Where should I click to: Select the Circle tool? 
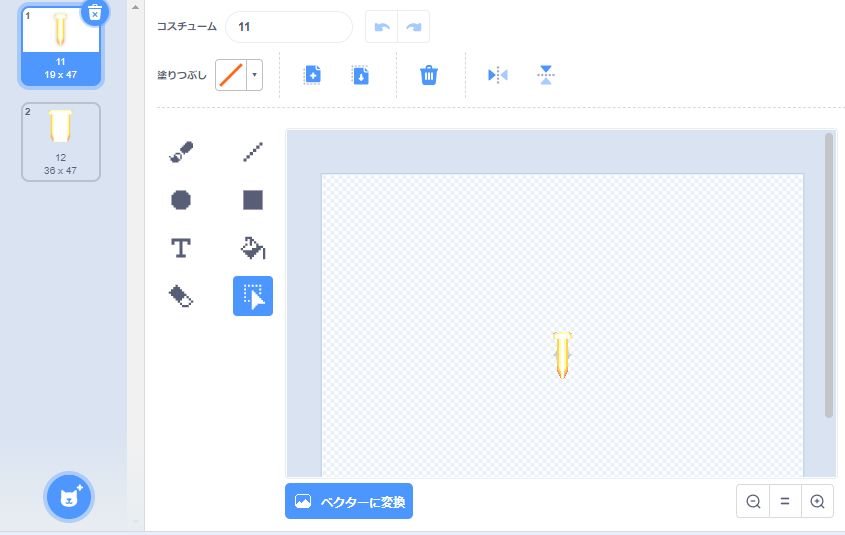[x=181, y=200]
